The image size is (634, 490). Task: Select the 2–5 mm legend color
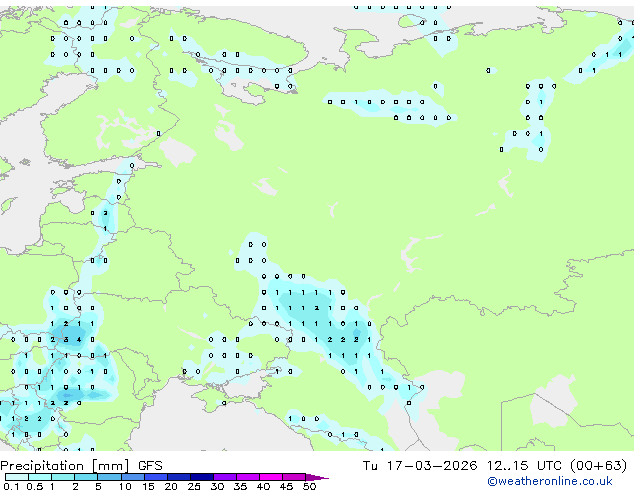pyautogui.click(x=86, y=477)
